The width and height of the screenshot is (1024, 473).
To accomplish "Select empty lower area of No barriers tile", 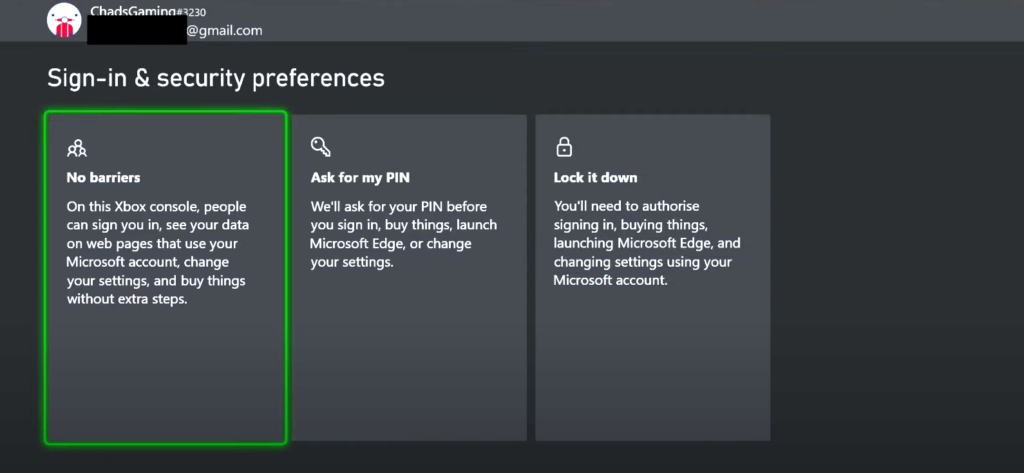I will point(165,376).
